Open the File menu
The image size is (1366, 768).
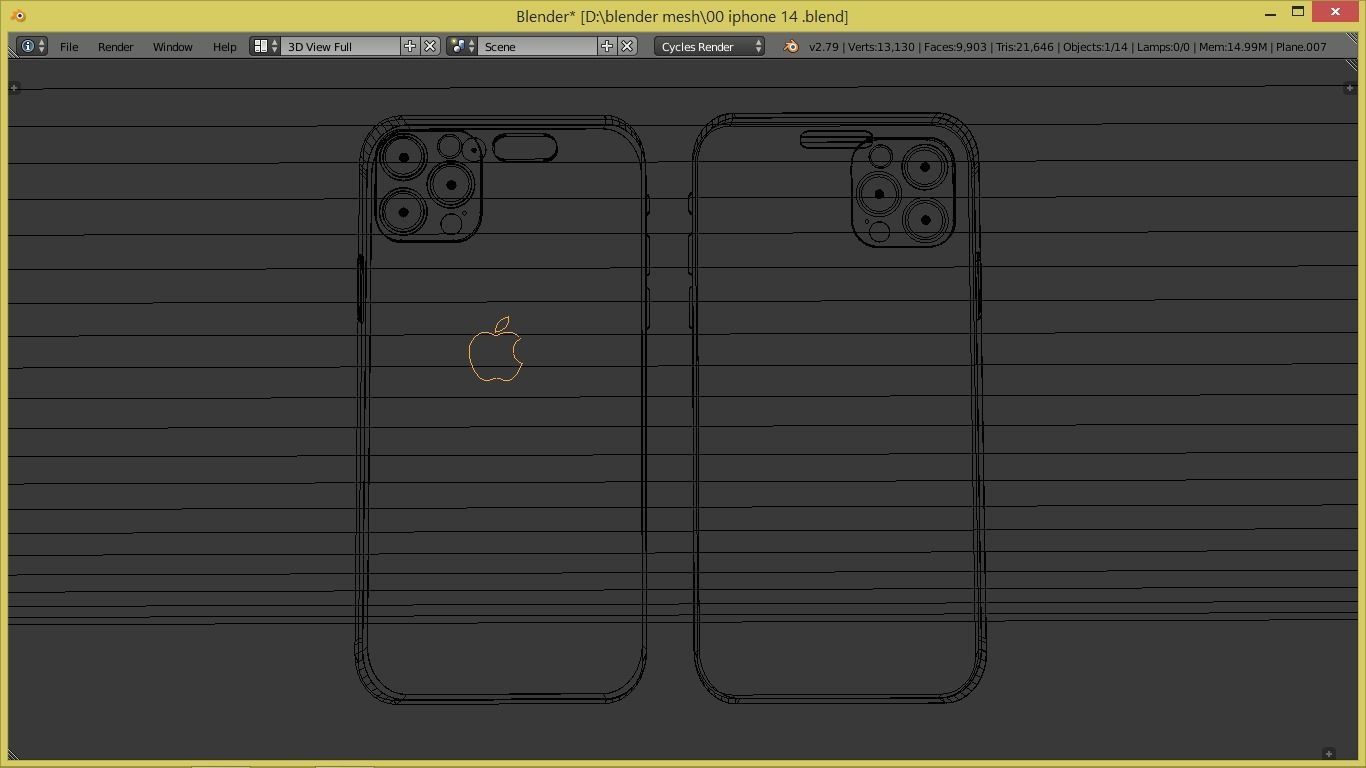coord(69,47)
